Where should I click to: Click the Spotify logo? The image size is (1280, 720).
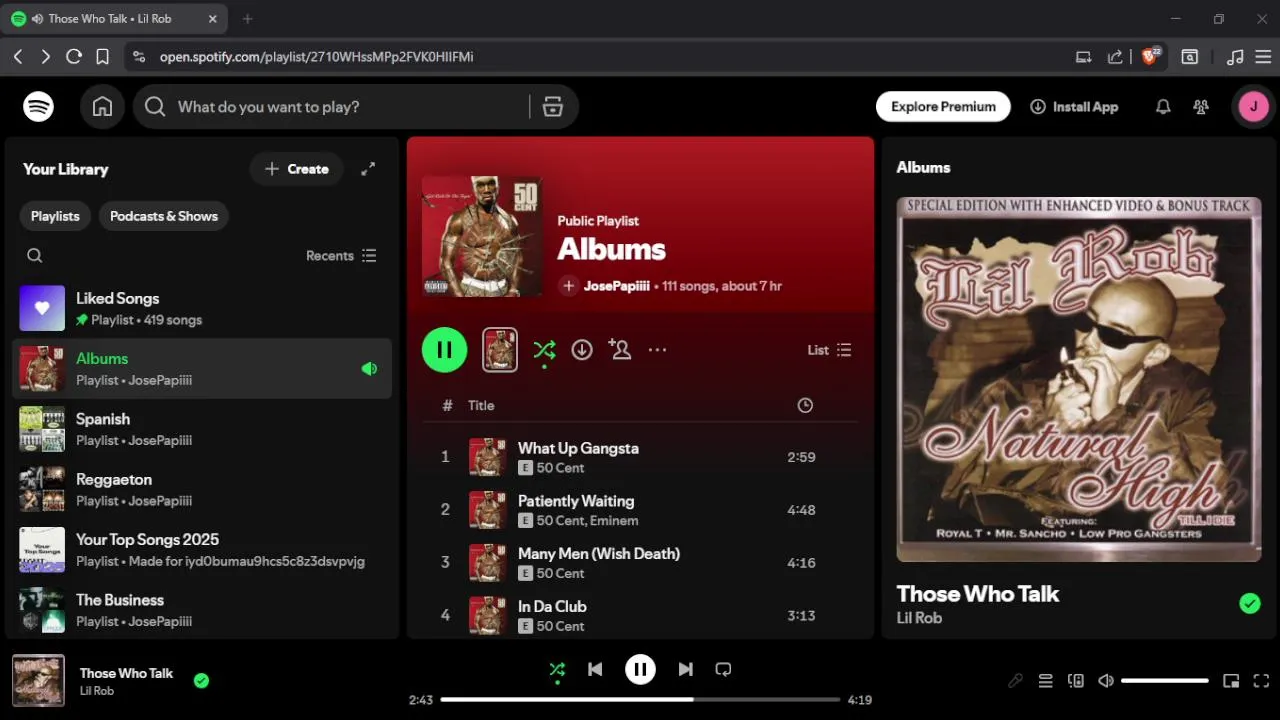[x=38, y=107]
